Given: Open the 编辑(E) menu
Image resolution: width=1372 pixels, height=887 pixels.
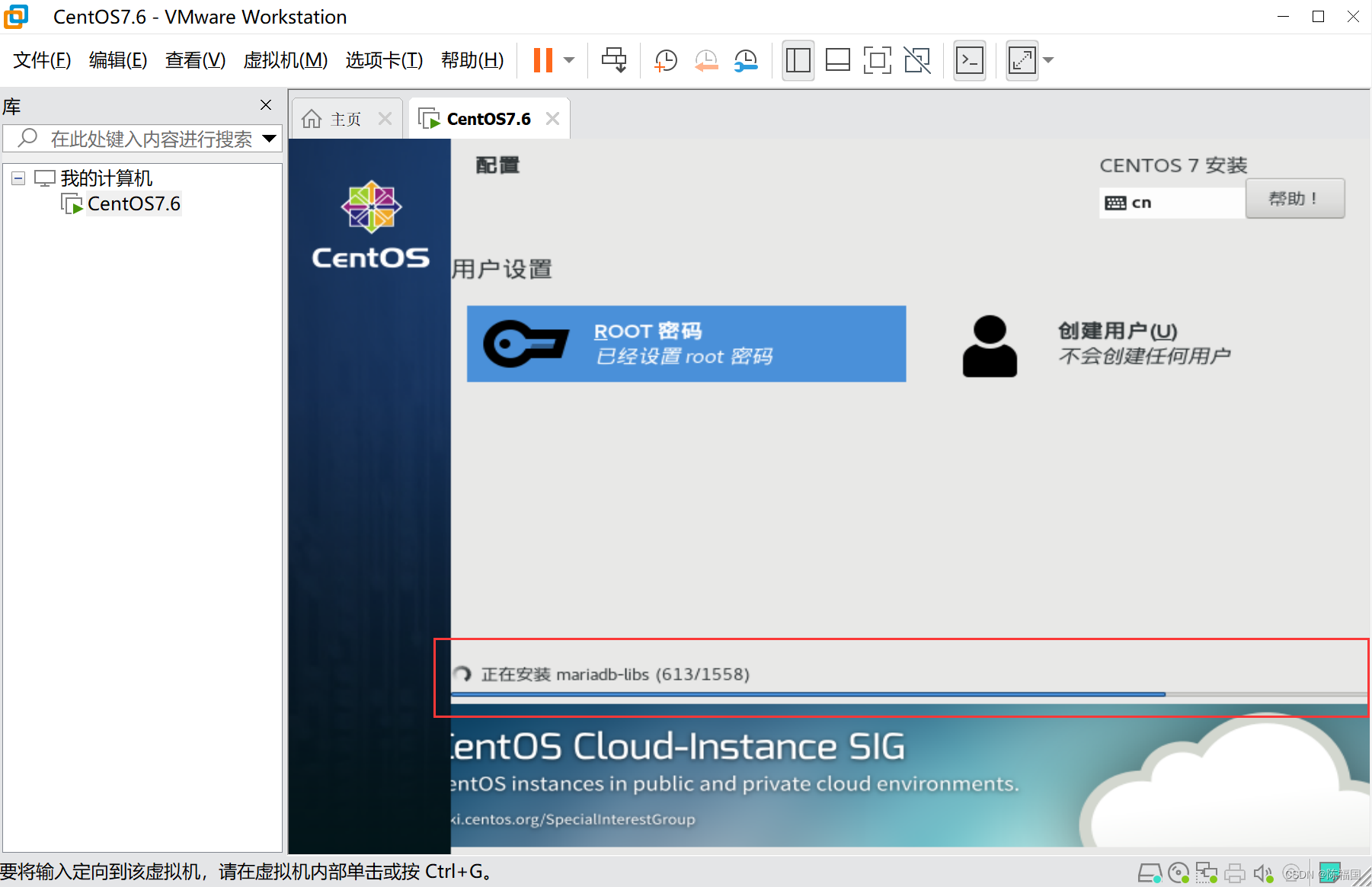Looking at the screenshot, I should [118, 60].
